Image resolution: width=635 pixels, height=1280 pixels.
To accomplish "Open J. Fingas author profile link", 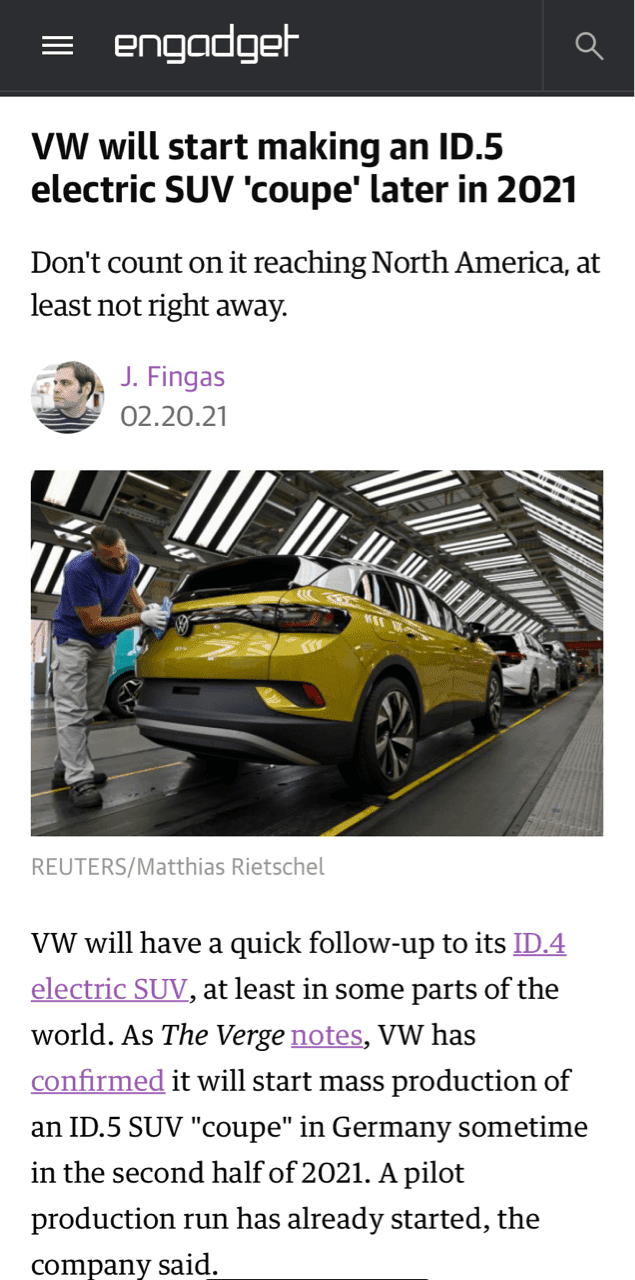I will click(x=172, y=377).
